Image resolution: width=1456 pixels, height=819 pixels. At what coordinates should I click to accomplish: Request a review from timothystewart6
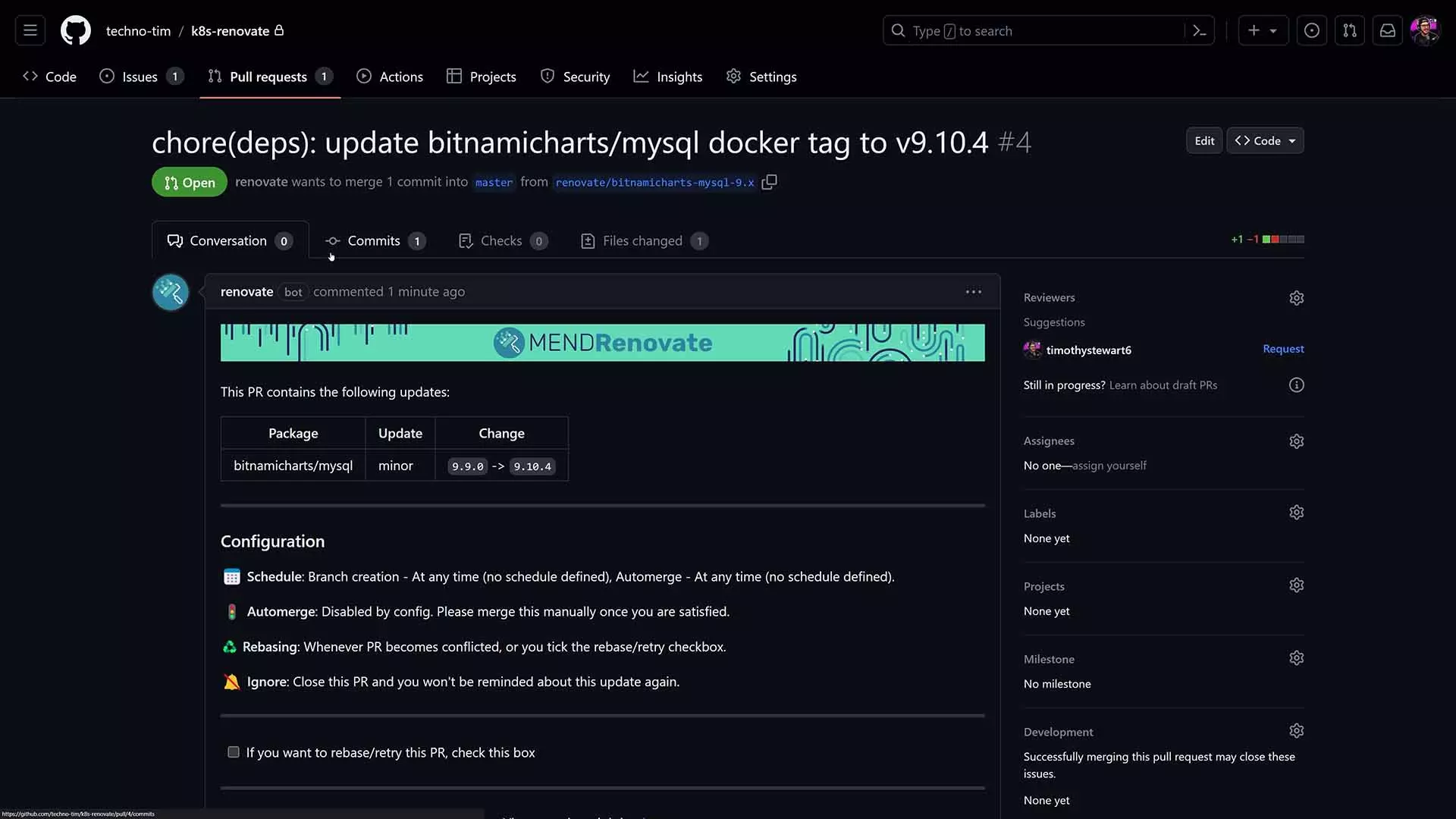[1283, 349]
